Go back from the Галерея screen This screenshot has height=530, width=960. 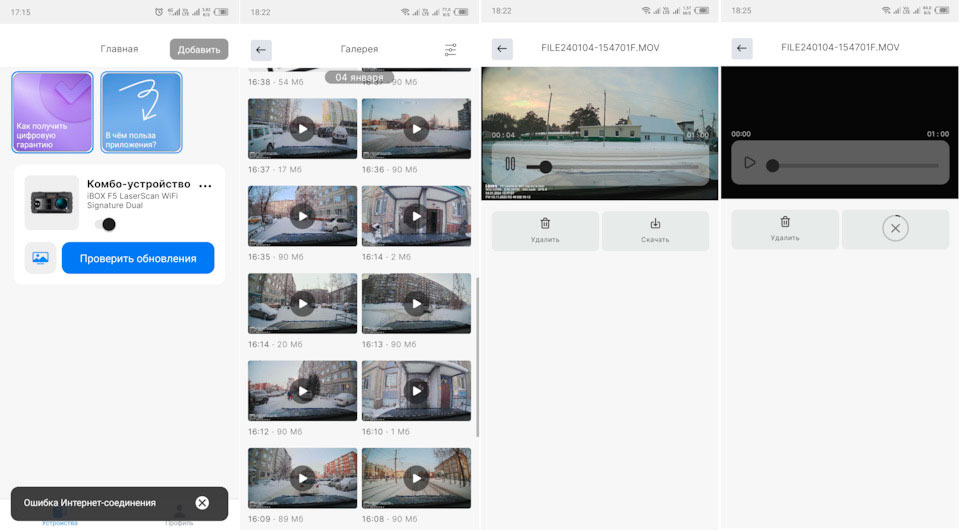click(x=261, y=49)
